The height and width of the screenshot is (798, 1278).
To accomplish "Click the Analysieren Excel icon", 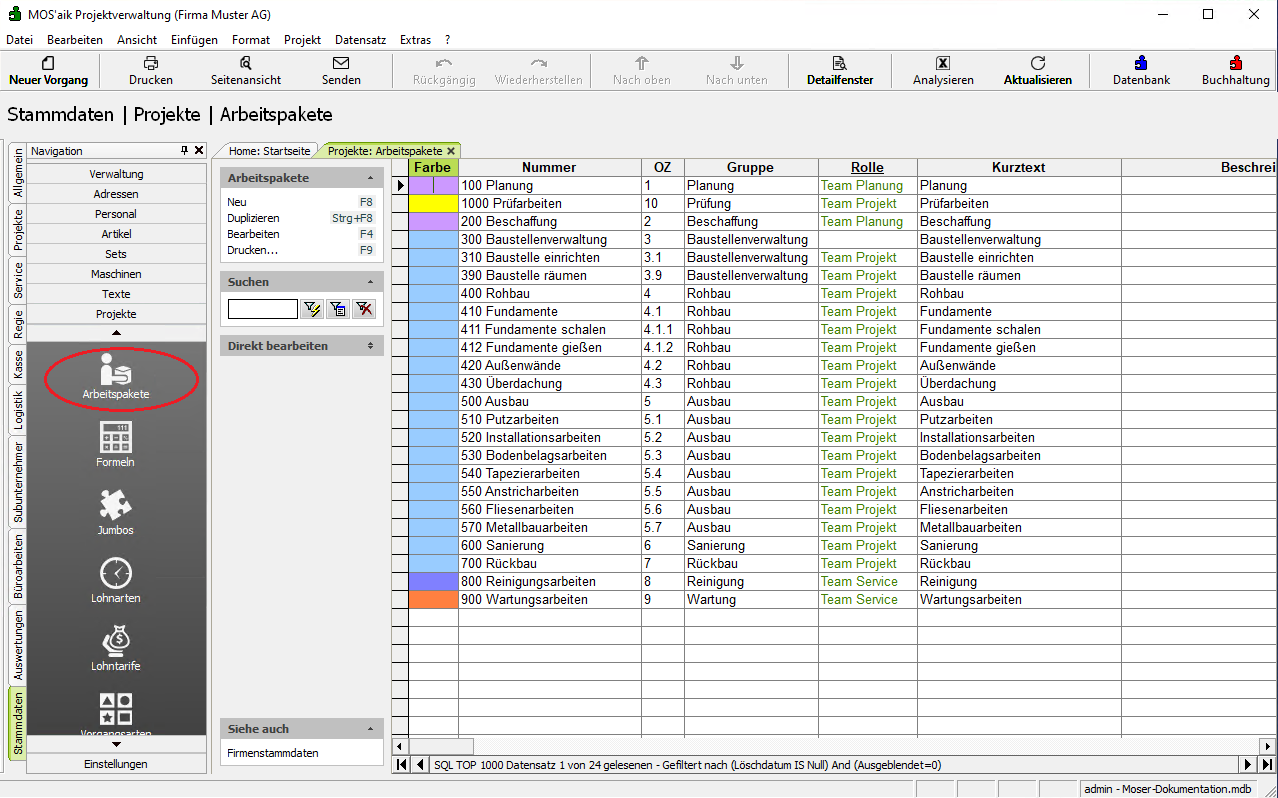I will tap(943, 63).
